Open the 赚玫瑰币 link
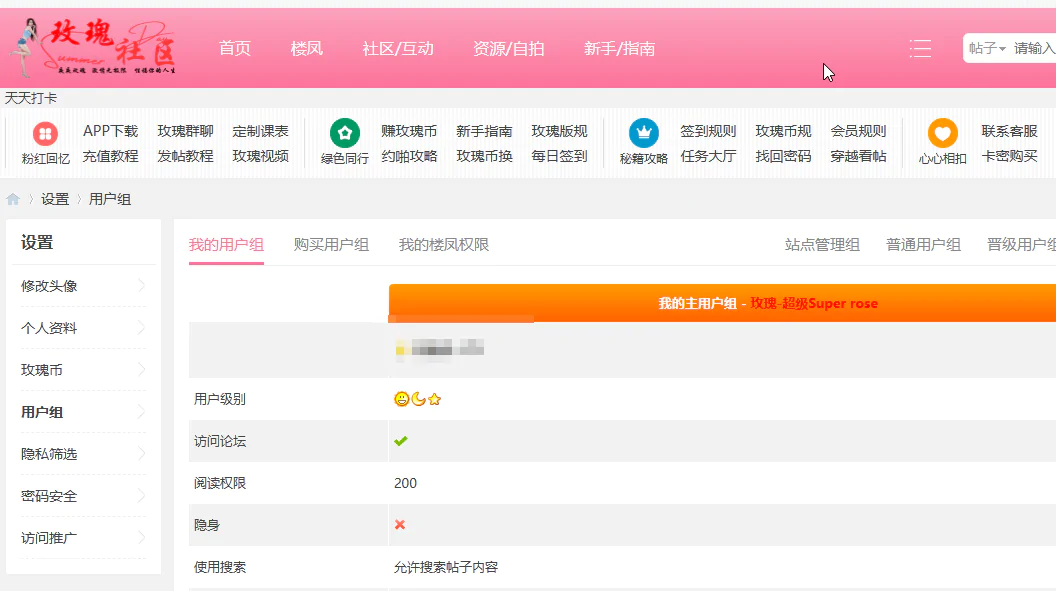Viewport: 1056px width, 591px height. point(409,131)
